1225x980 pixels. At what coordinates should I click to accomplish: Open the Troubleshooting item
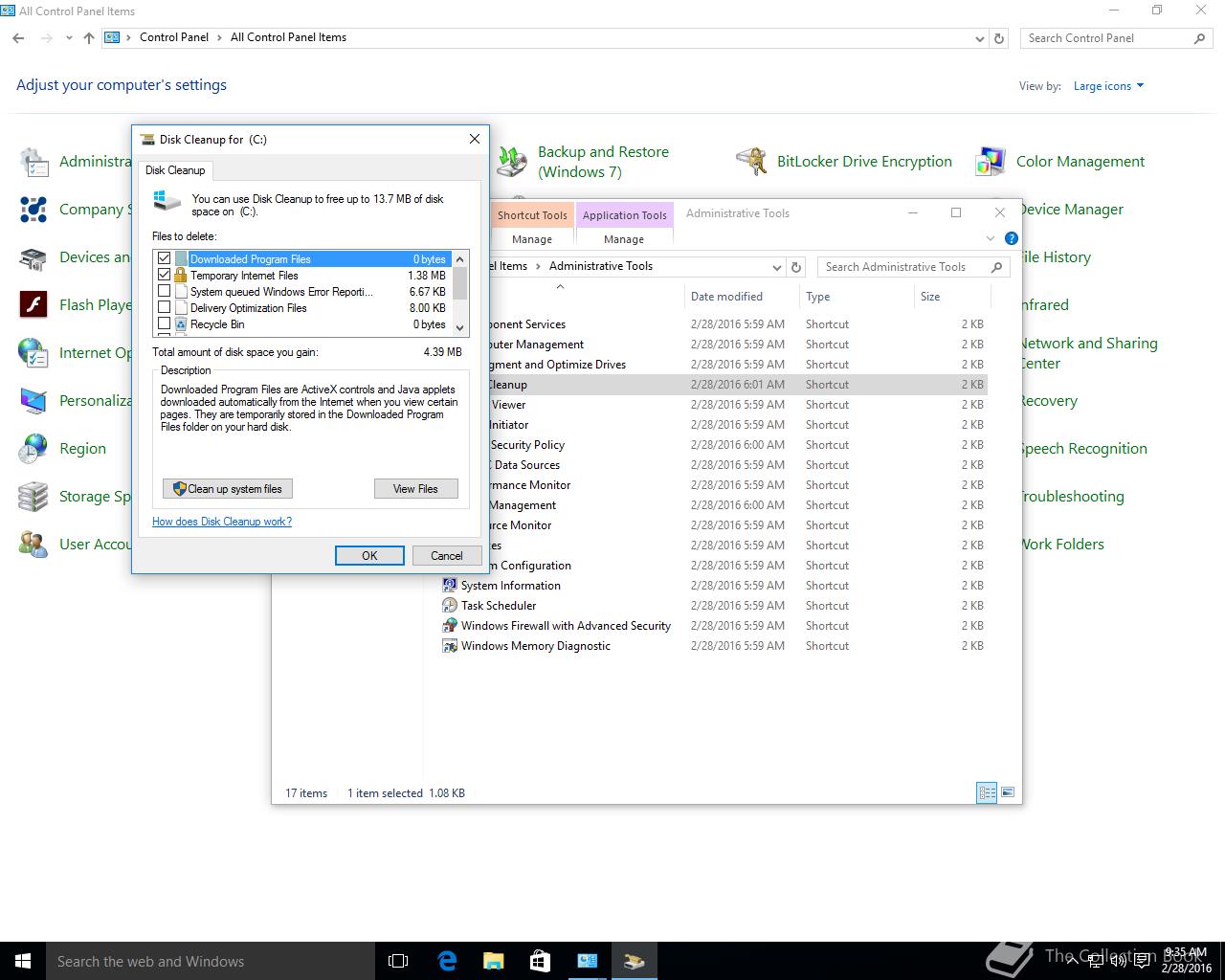click(1070, 497)
